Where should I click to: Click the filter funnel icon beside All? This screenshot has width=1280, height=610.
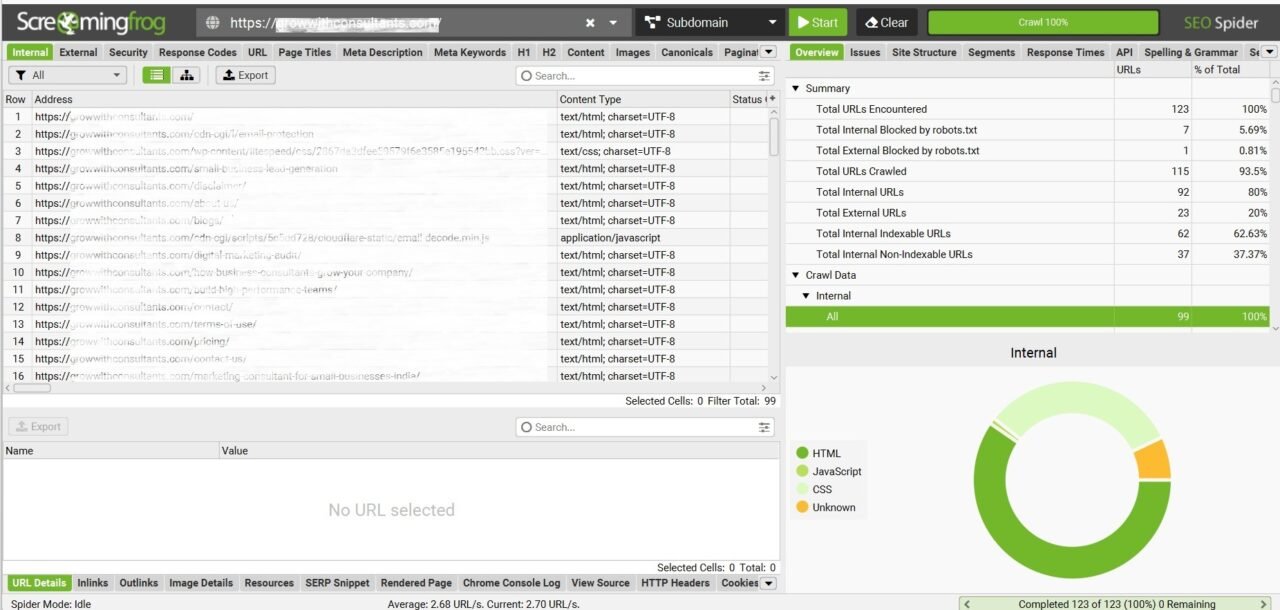tap(22, 74)
